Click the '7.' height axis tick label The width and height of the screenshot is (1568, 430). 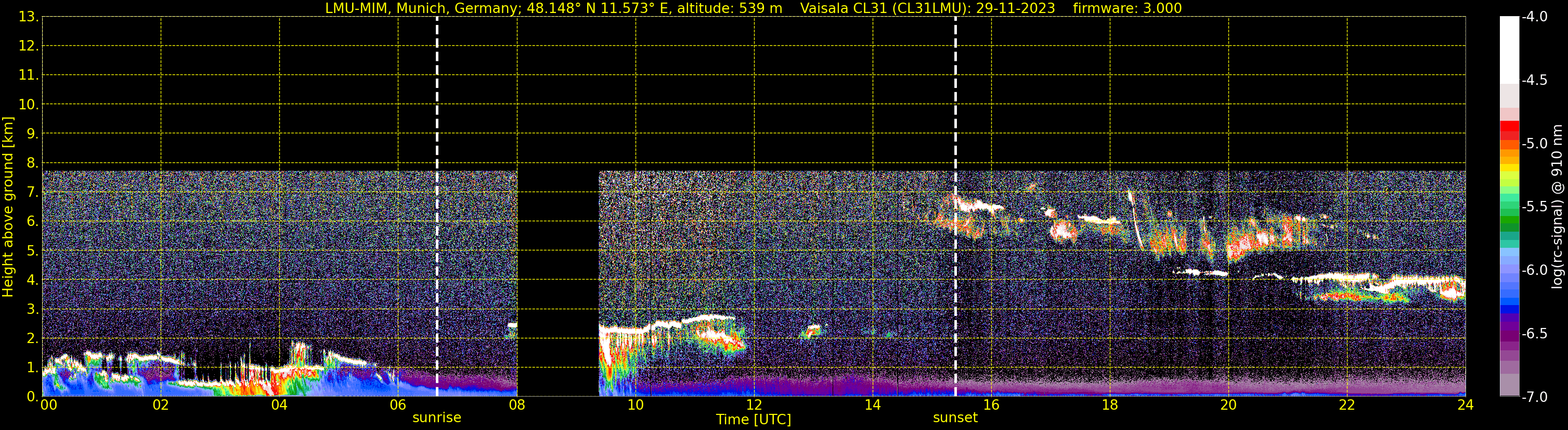tap(32, 192)
